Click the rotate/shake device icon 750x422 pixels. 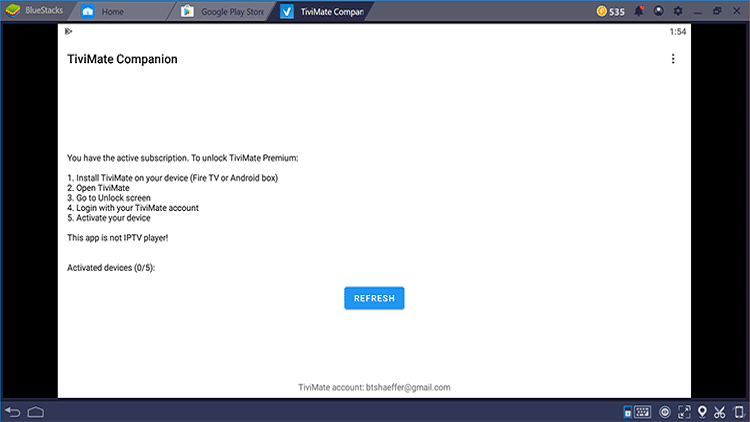tap(739, 412)
